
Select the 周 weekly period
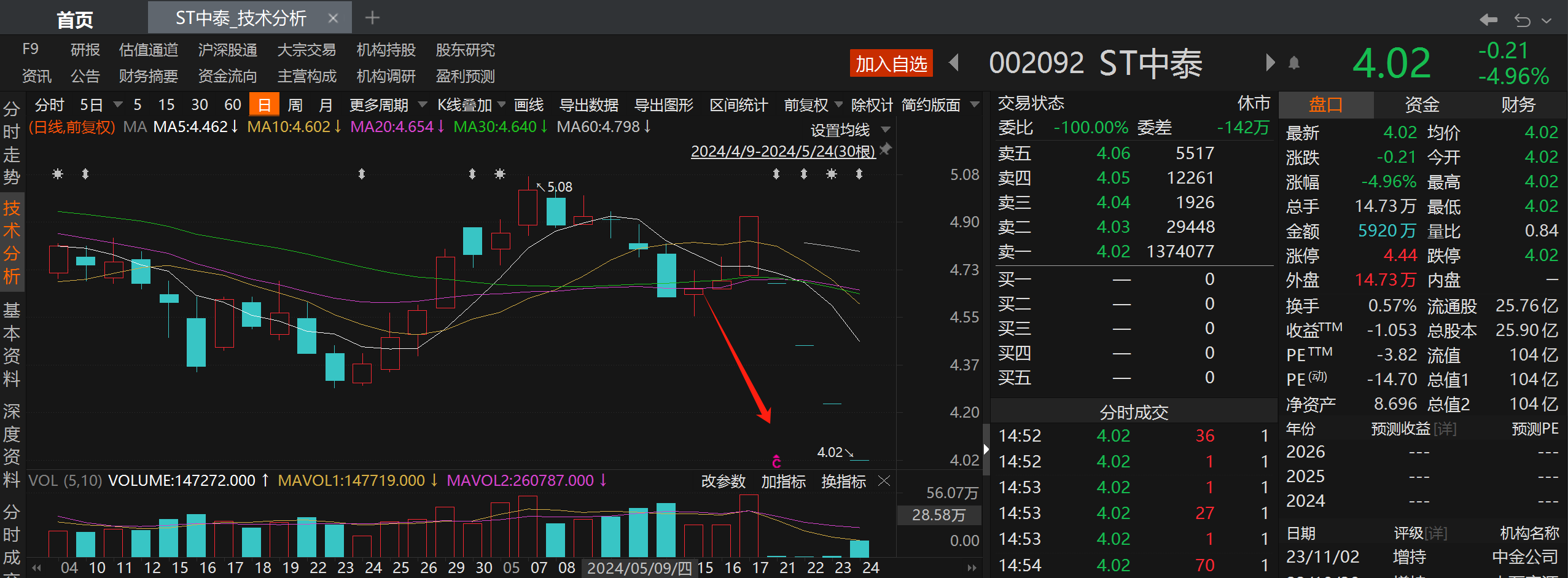coord(295,105)
